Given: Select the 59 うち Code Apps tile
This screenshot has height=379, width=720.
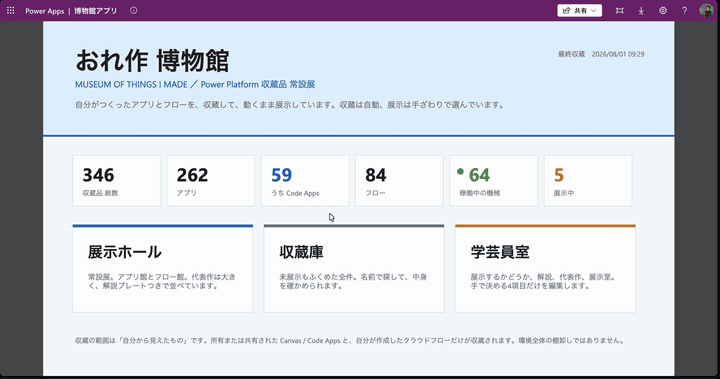Looking at the screenshot, I should pyautogui.click(x=305, y=181).
